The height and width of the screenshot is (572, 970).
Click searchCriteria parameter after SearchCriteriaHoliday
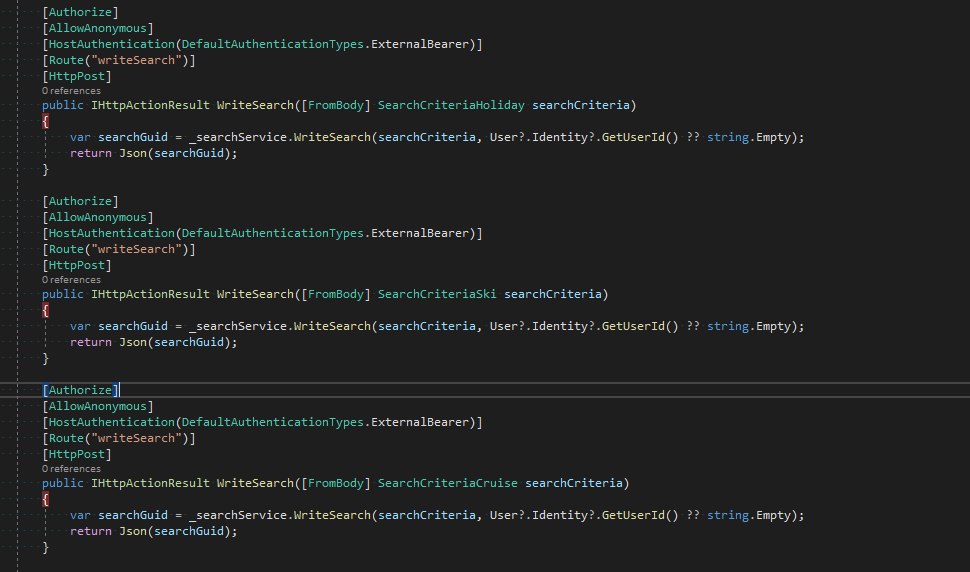click(581, 105)
